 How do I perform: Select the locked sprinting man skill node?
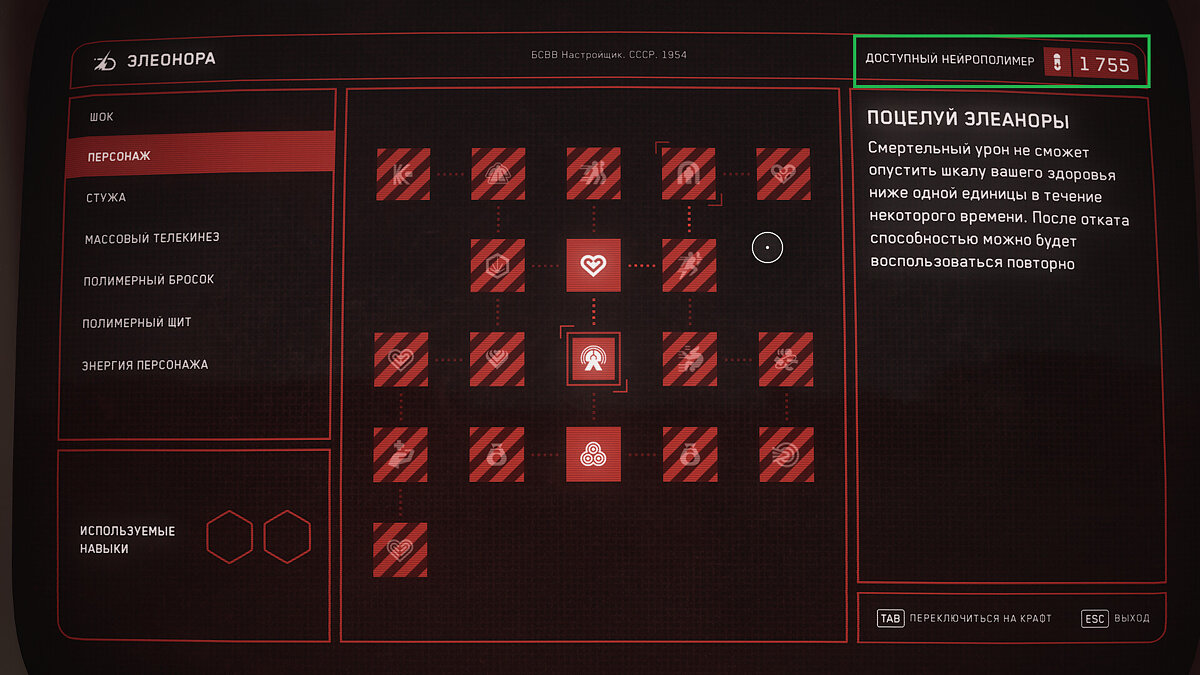tap(689, 265)
